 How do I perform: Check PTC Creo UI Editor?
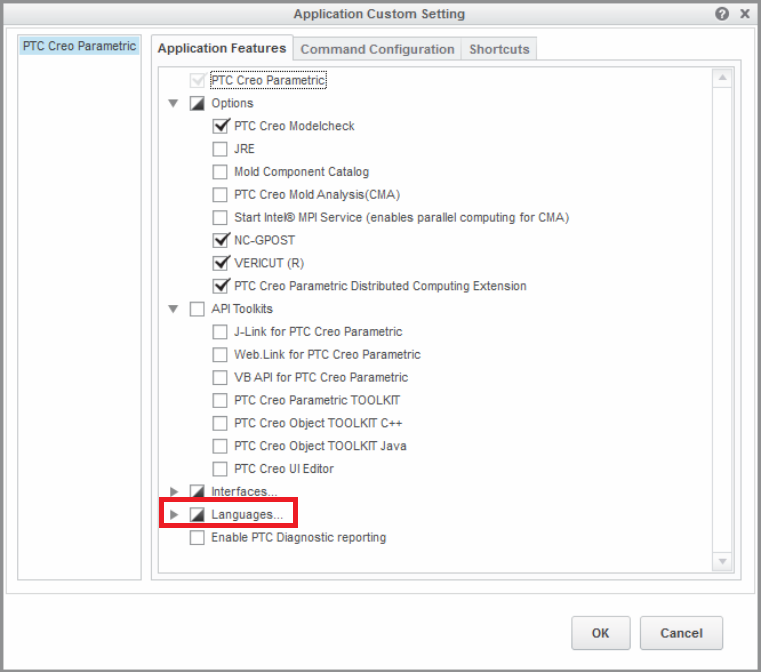tap(220, 468)
